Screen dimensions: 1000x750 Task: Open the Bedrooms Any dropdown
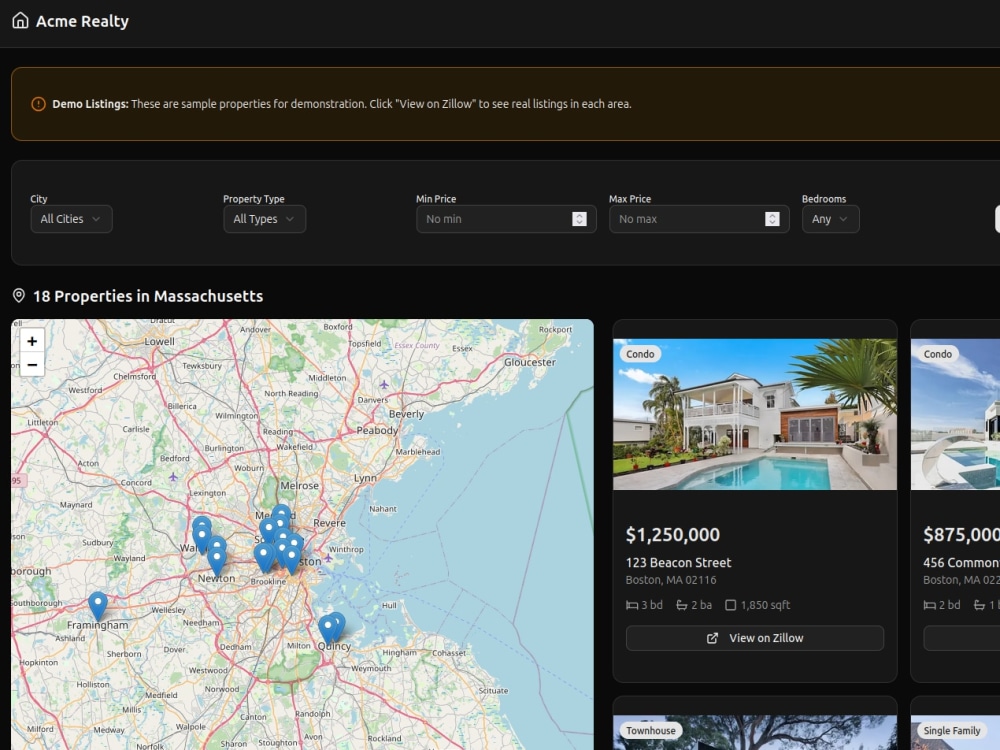point(830,219)
